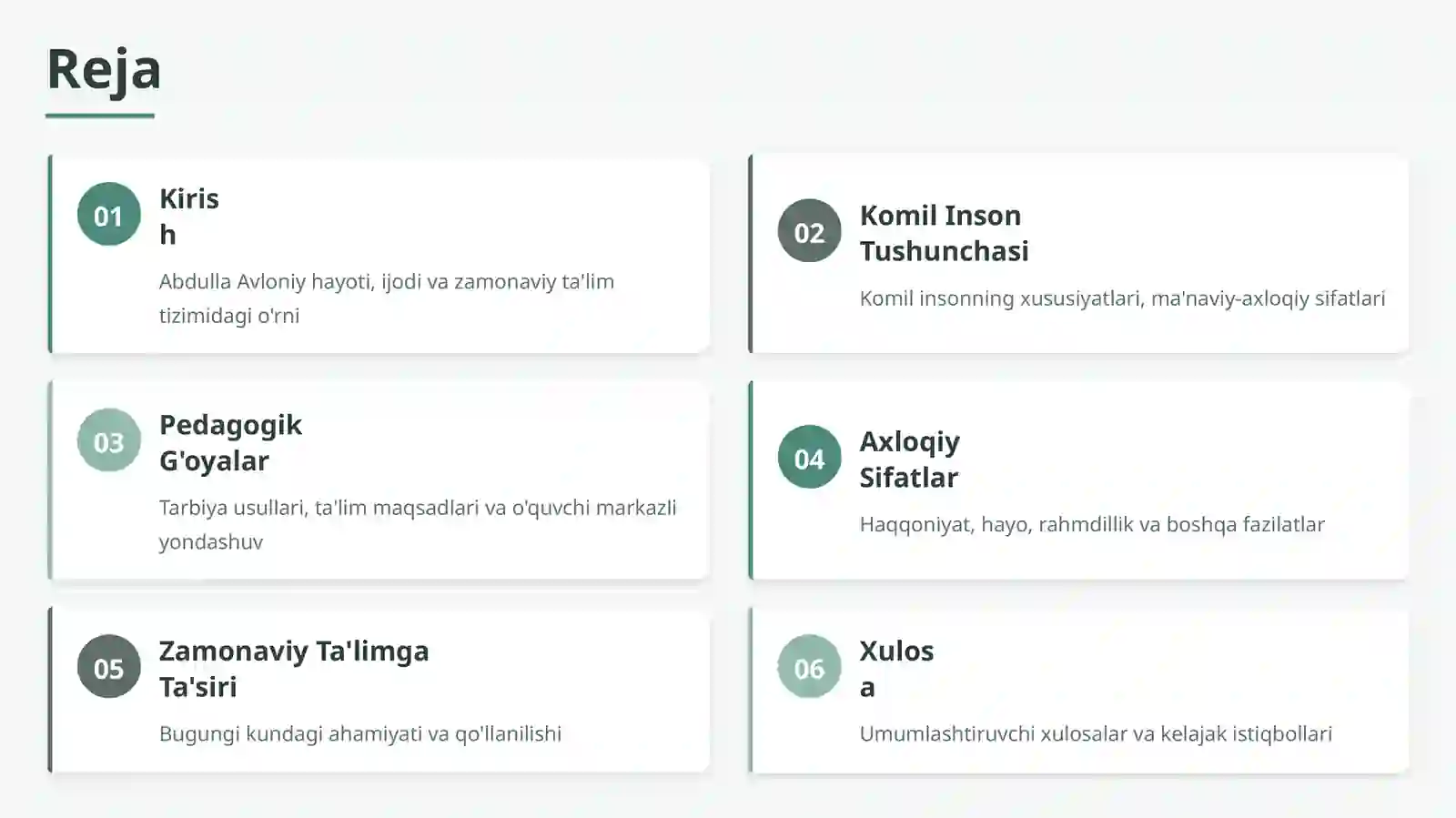Click the 05 dark number badge
The image size is (1456, 818).
[109, 667]
